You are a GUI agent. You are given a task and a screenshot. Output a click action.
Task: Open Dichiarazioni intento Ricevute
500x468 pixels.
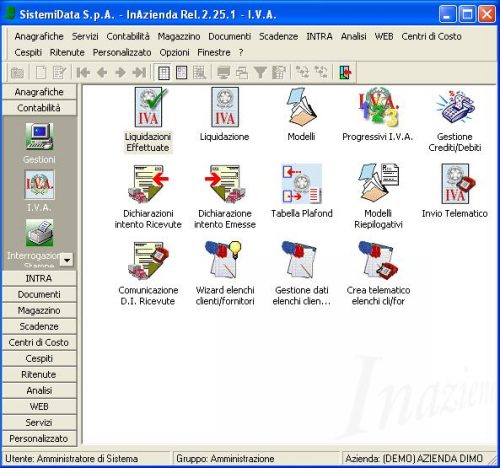pyautogui.click(x=148, y=184)
